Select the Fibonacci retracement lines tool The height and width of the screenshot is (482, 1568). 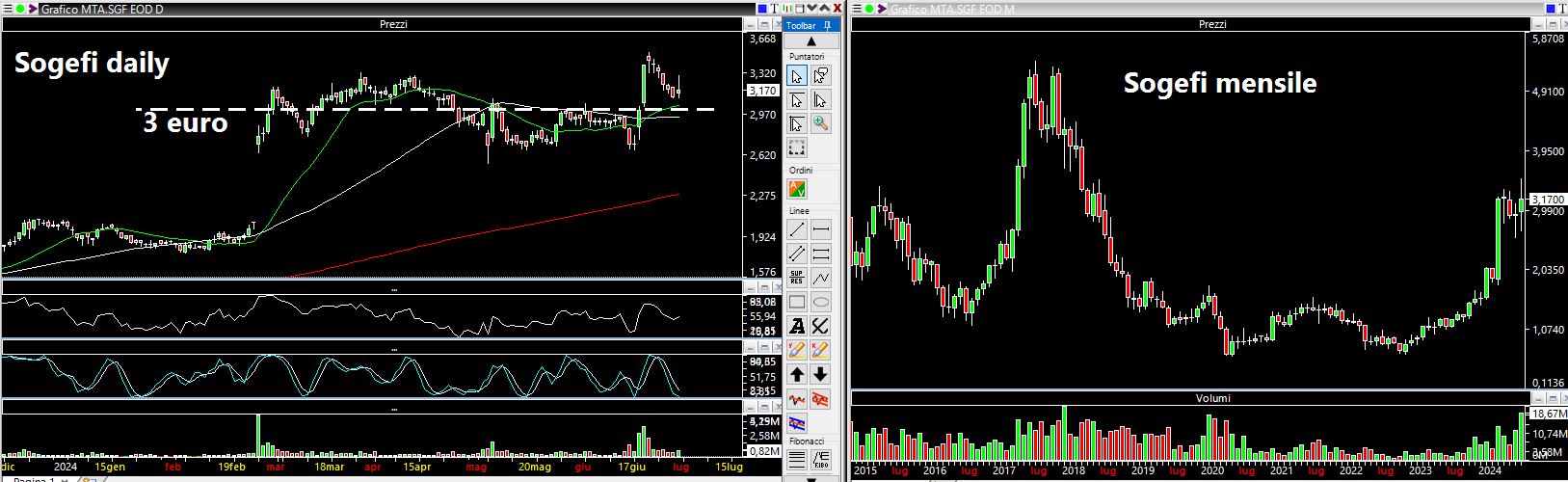797,460
